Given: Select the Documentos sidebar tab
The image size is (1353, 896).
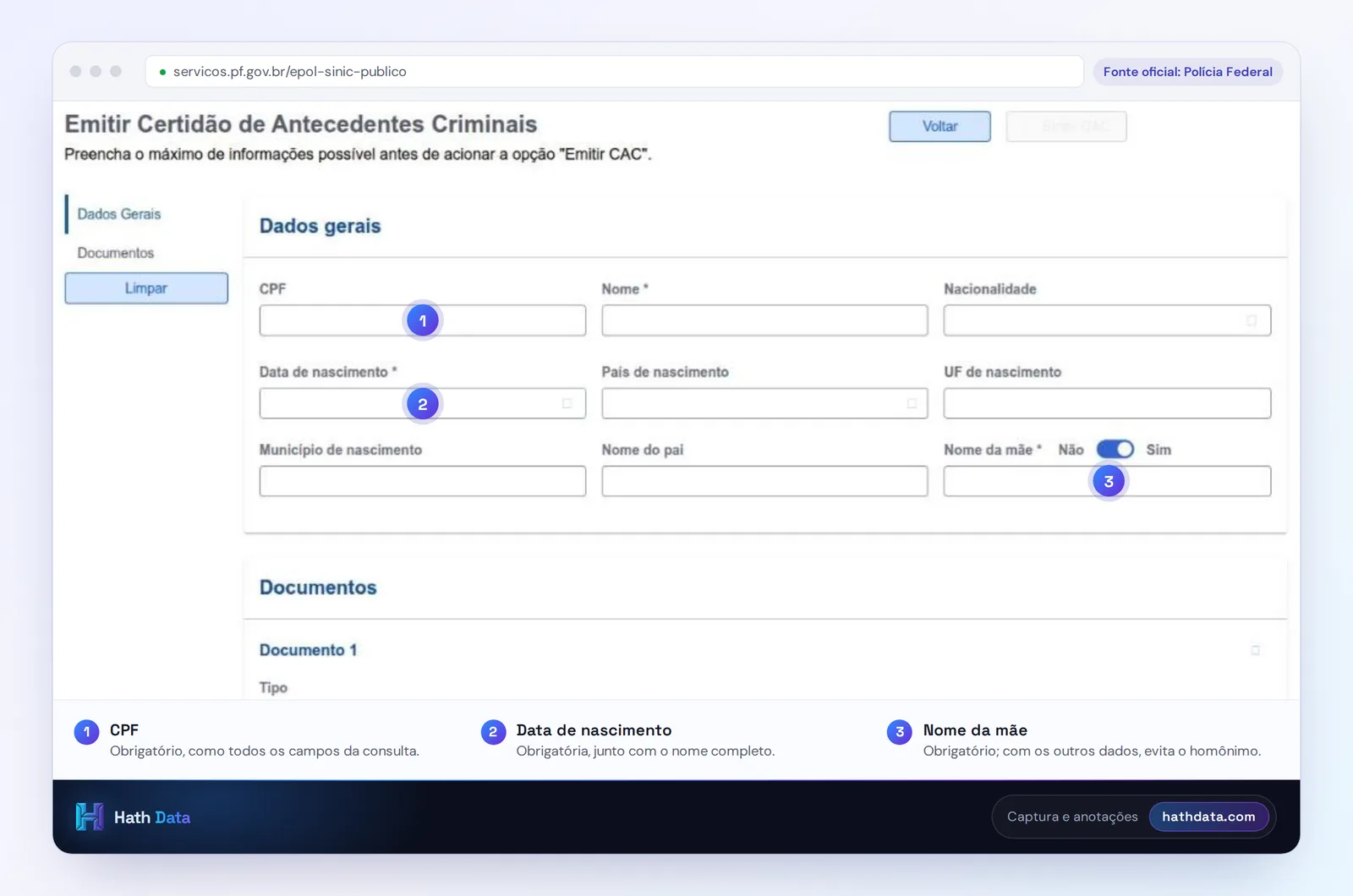Looking at the screenshot, I should click(116, 253).
